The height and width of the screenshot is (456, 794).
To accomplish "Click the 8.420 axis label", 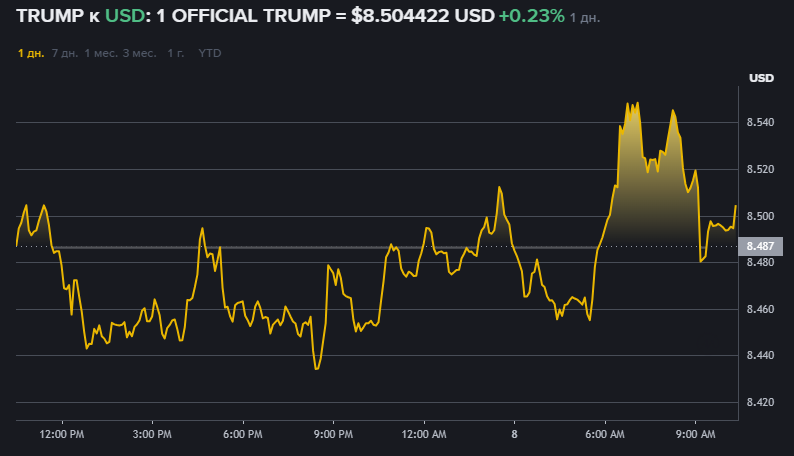I will (x=761, y=403).
